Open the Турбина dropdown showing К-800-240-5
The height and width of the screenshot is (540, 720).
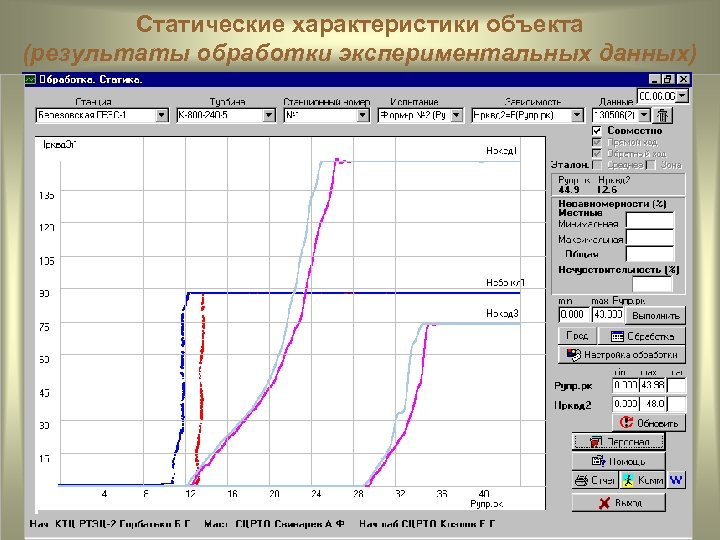269,115
